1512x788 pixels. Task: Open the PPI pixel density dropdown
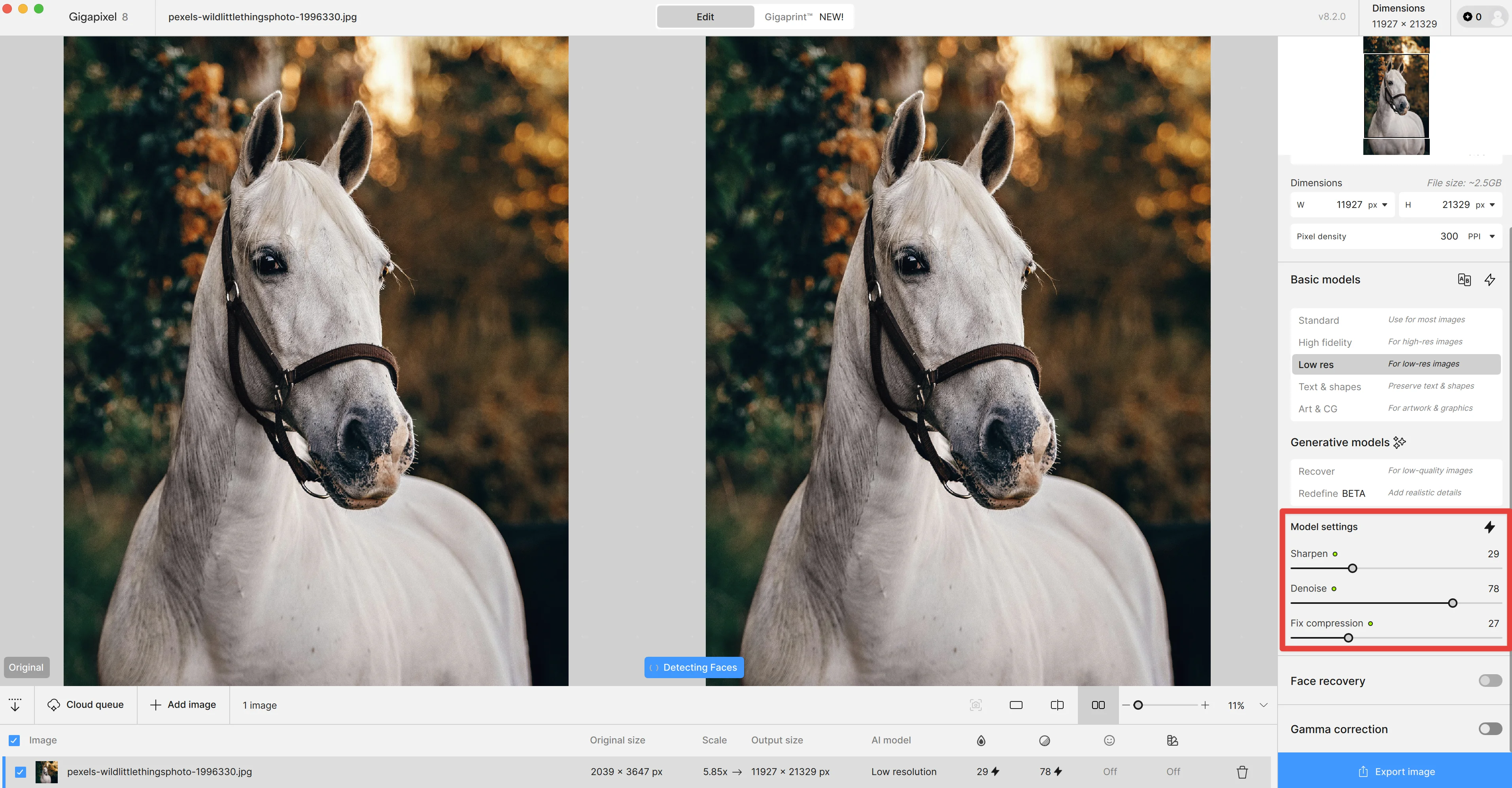(x=1491, y=236)
